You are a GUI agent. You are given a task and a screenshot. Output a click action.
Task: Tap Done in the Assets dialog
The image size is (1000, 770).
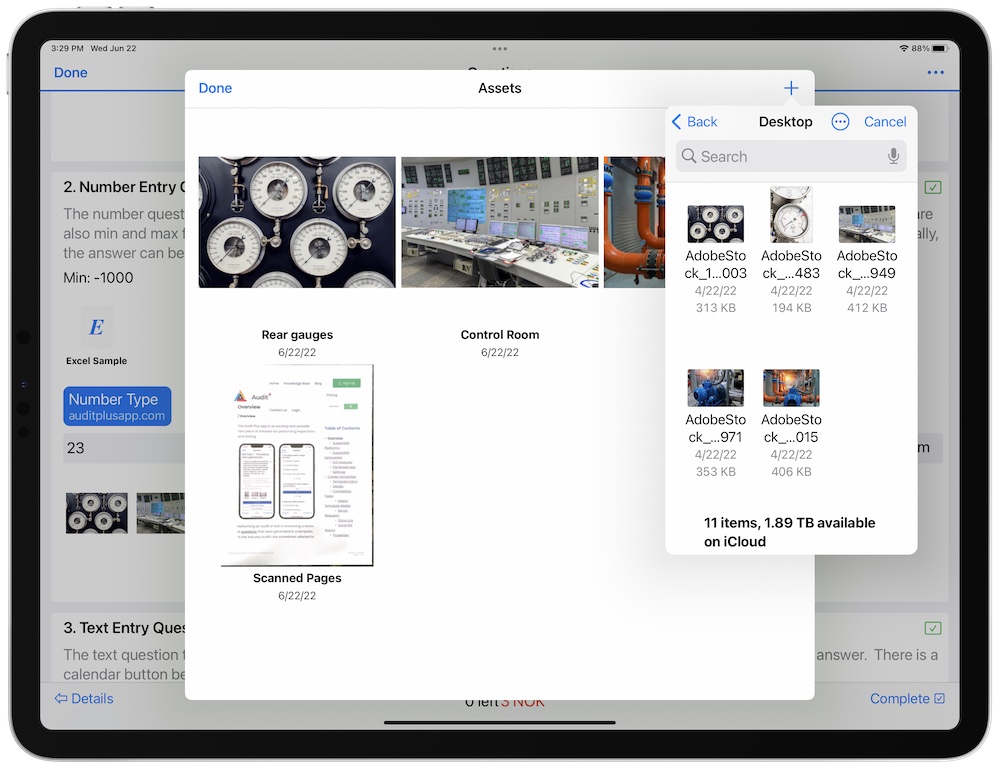(x=215, y=88)
